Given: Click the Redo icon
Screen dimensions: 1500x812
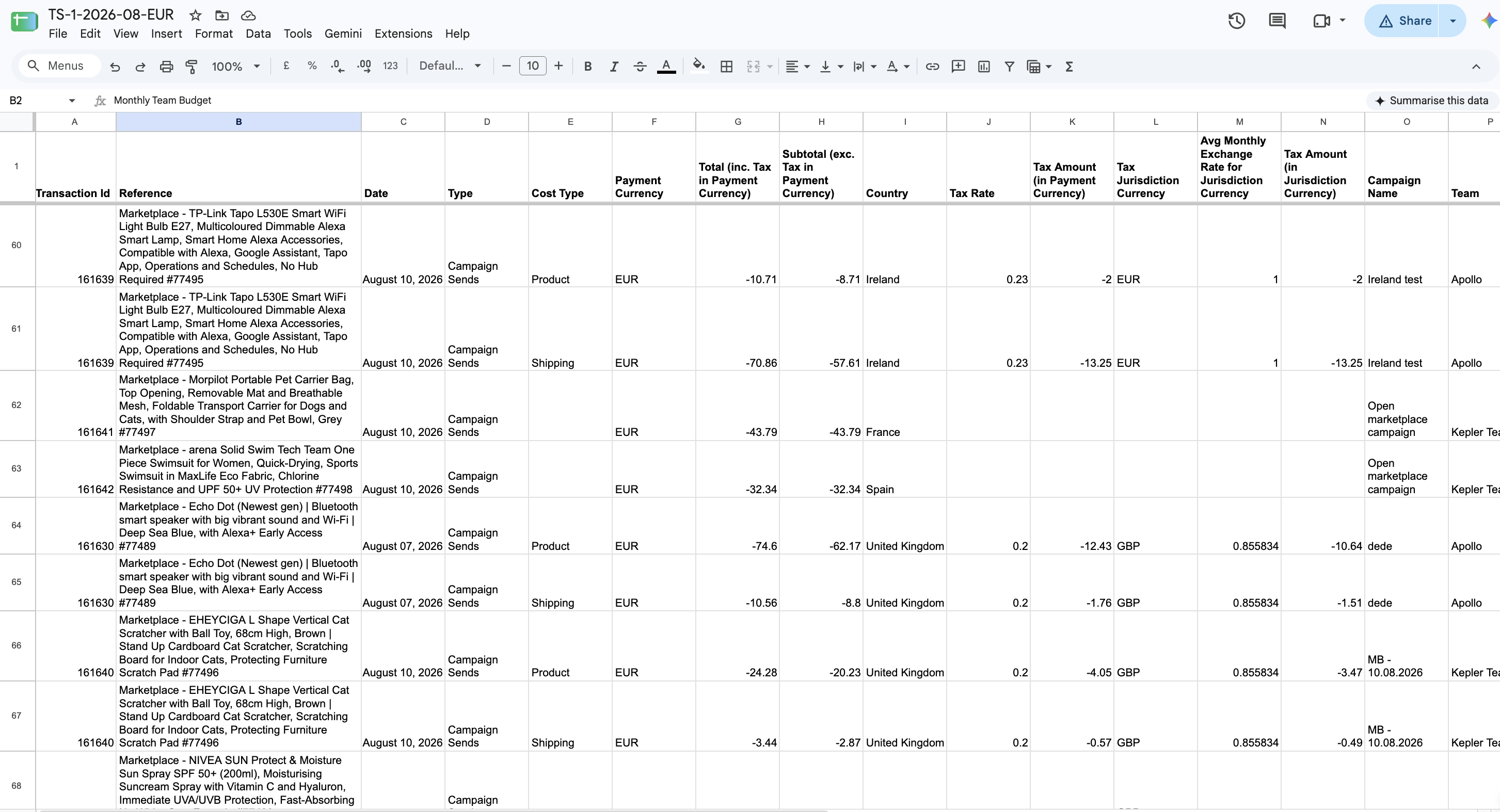Looking at the screenshot, I should (140, 67).
